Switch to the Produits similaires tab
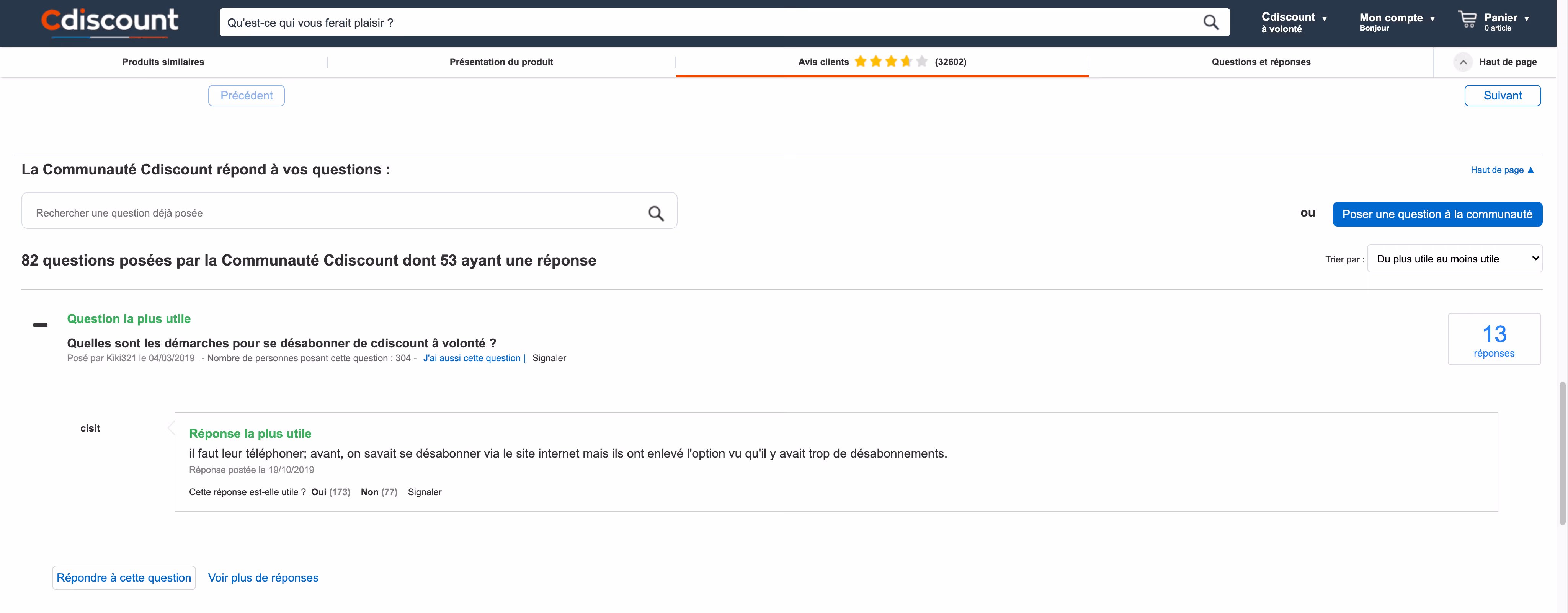Viewport: 1568px width, 613px height. coord(163,62)
